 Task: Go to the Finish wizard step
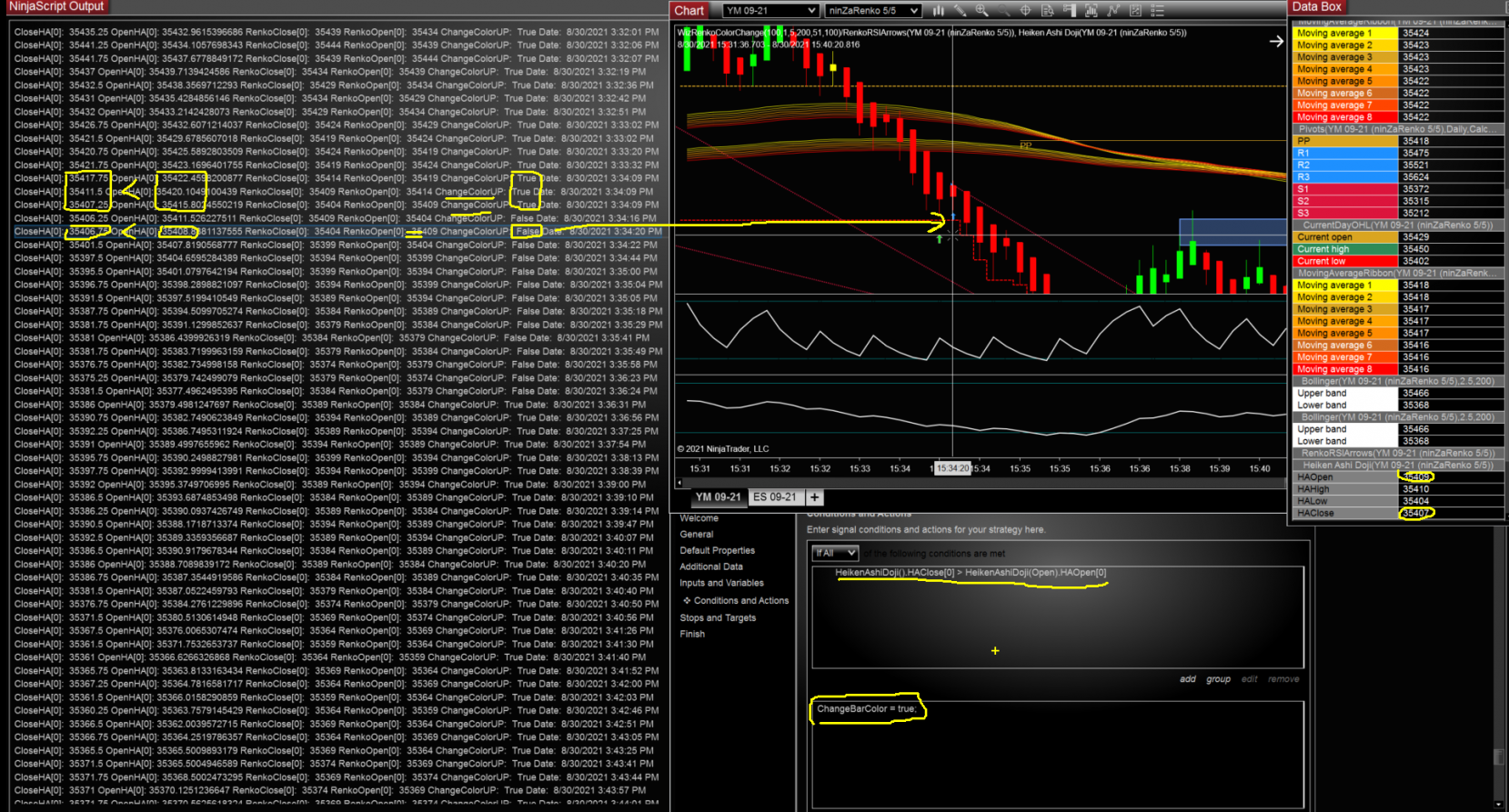tap(692, 635)
